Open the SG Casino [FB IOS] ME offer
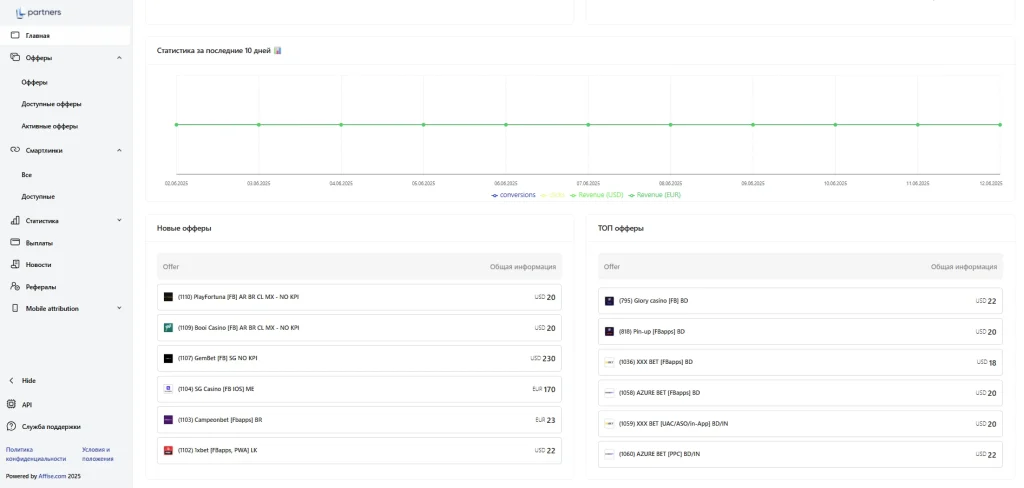This screenshot has height=488, width=1024. (x=359, y=389)
